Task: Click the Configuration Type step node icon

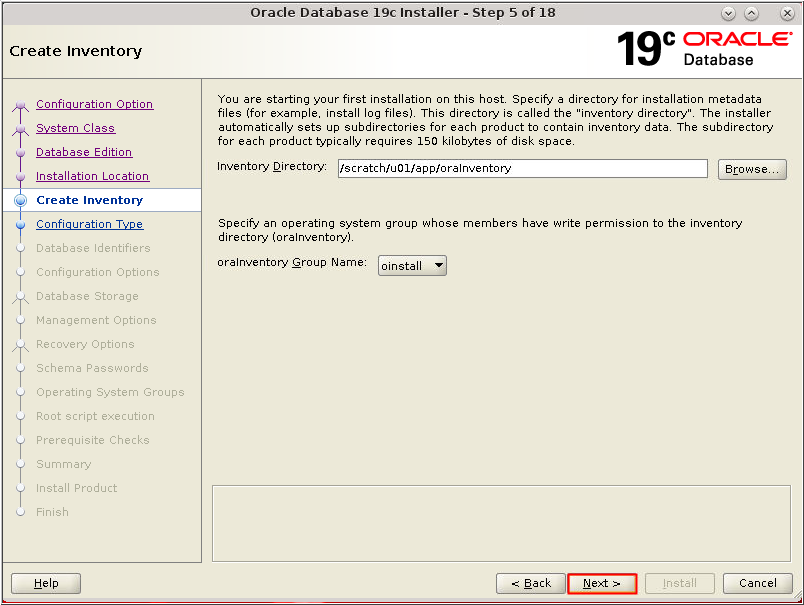Action: (x=22, y=224)
